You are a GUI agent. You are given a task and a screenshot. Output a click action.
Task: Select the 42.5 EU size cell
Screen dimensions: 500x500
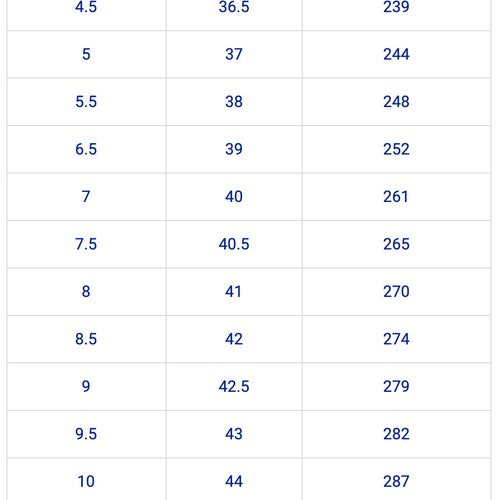click(x=234, y=387)
